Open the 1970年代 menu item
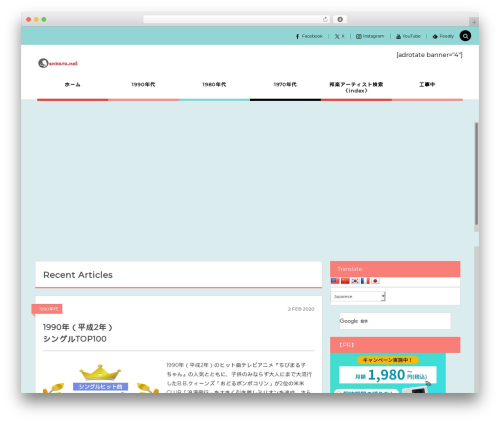500x423 pixels. pyautogui.click(x=285, y=85)
